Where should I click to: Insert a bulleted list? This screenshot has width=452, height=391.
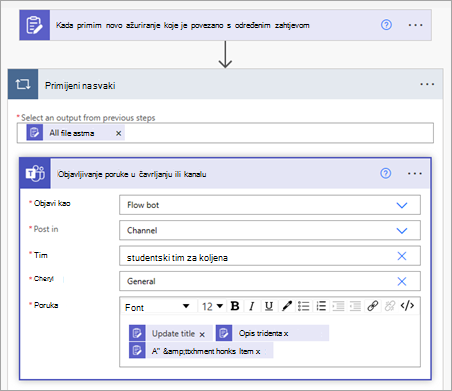(x=304, y=306)
